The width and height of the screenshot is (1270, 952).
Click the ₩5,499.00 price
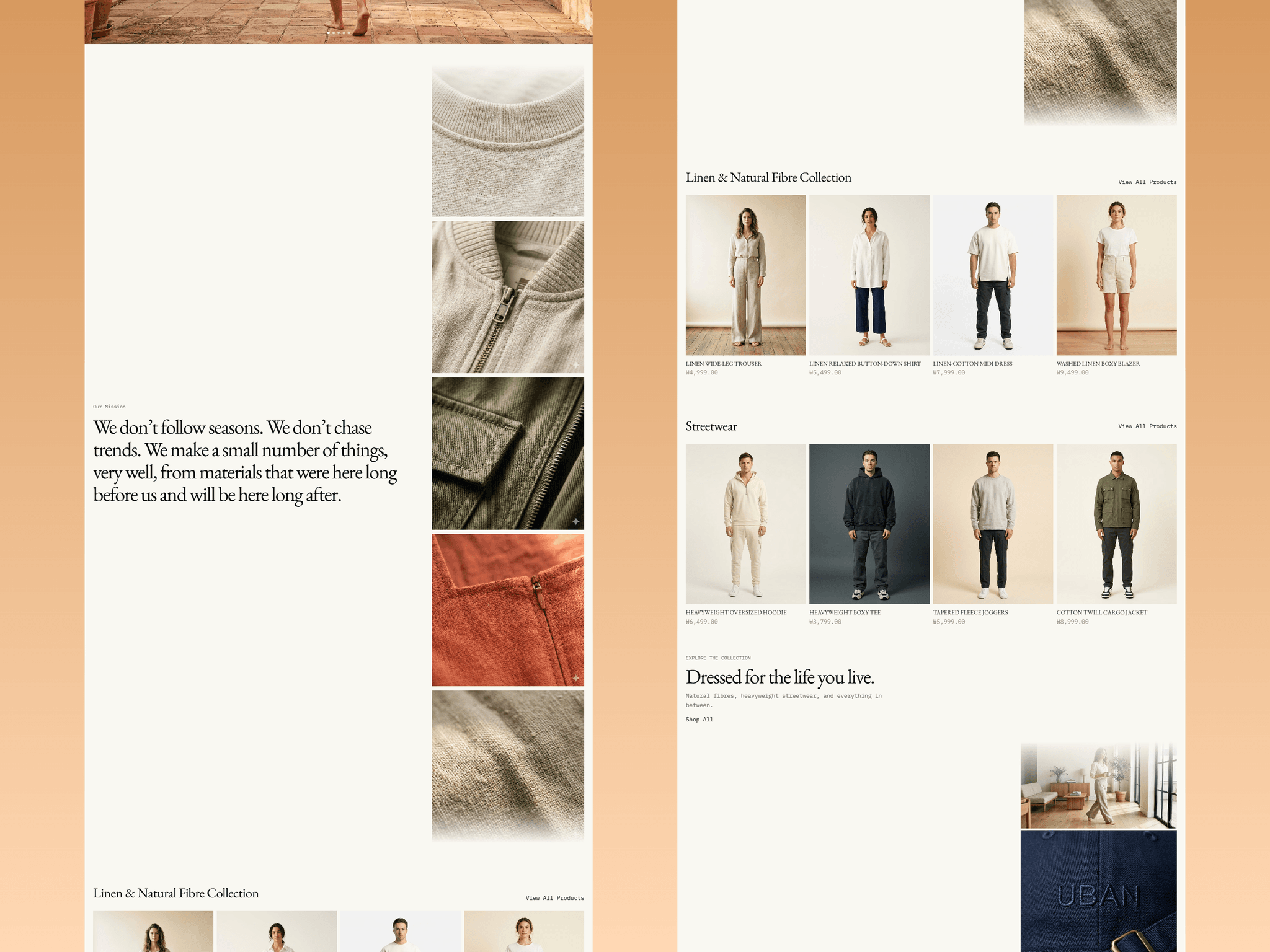point(825,372)
